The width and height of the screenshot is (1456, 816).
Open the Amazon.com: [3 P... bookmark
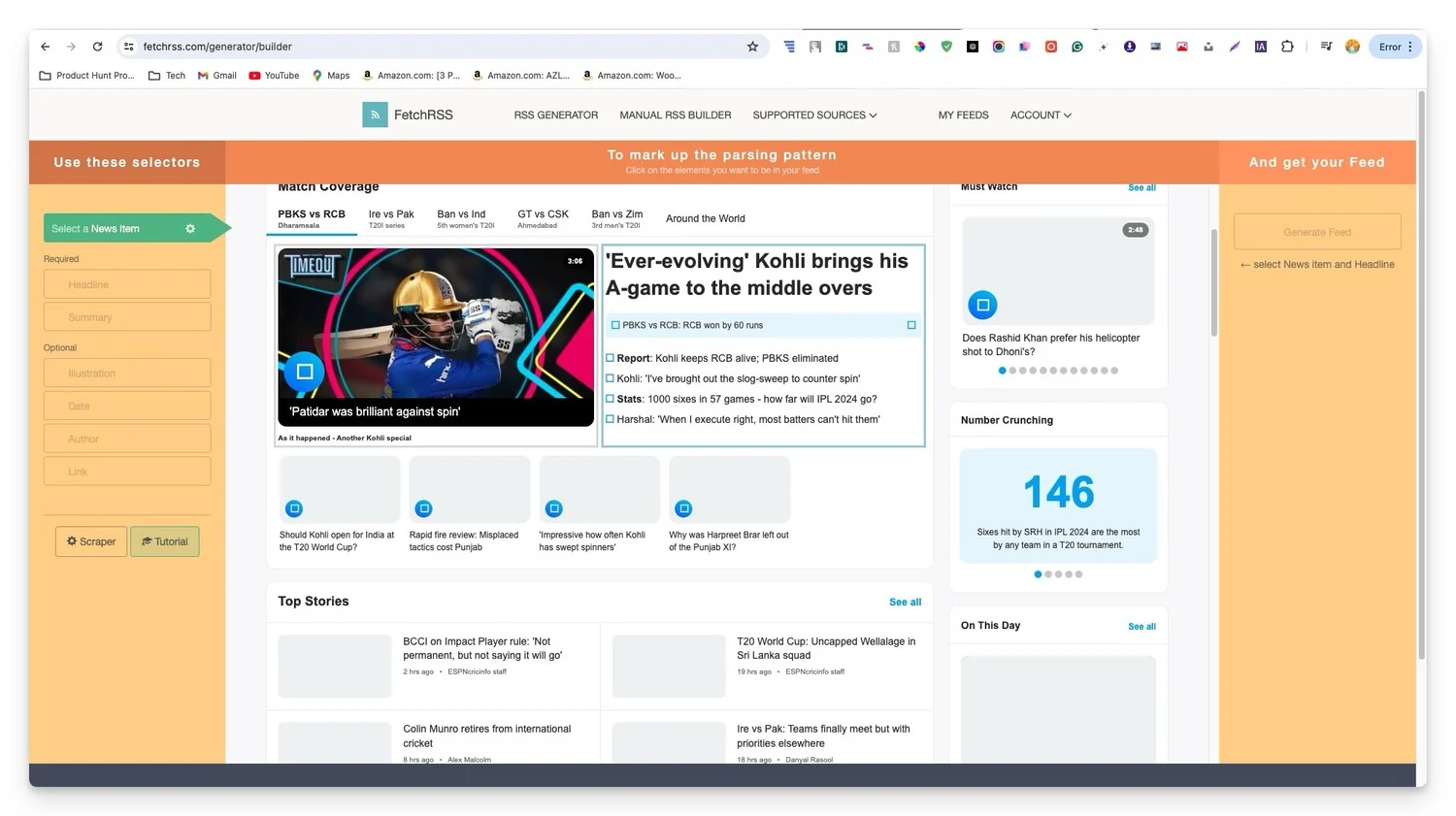412,76
